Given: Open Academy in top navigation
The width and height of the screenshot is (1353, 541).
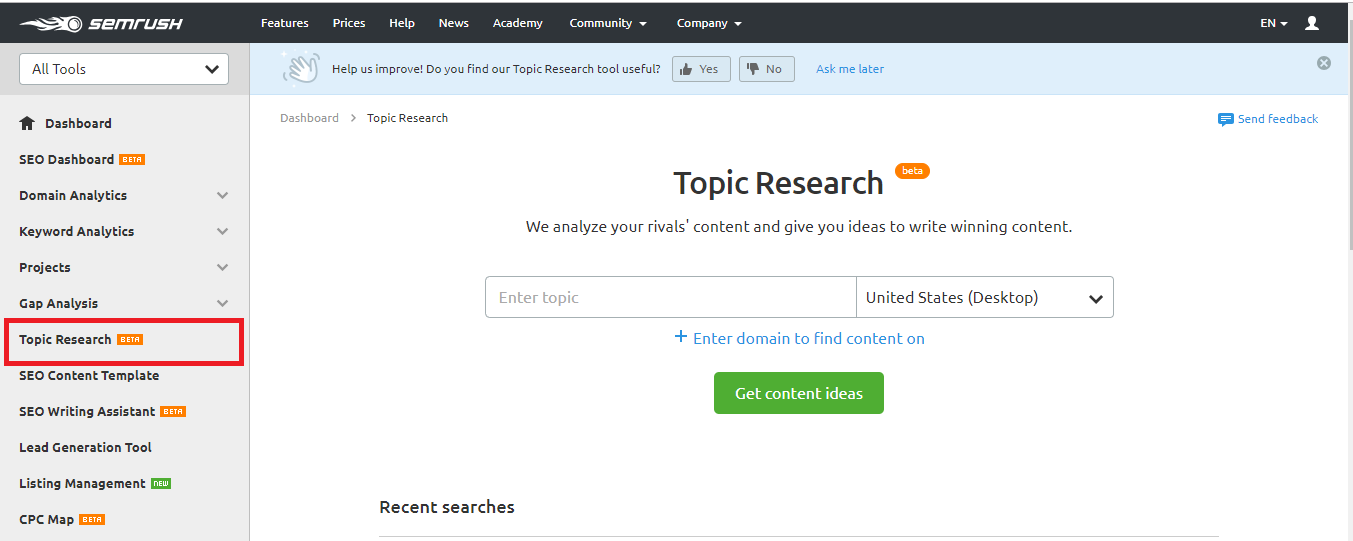Looking at the screenshot, I should (518, 23).
